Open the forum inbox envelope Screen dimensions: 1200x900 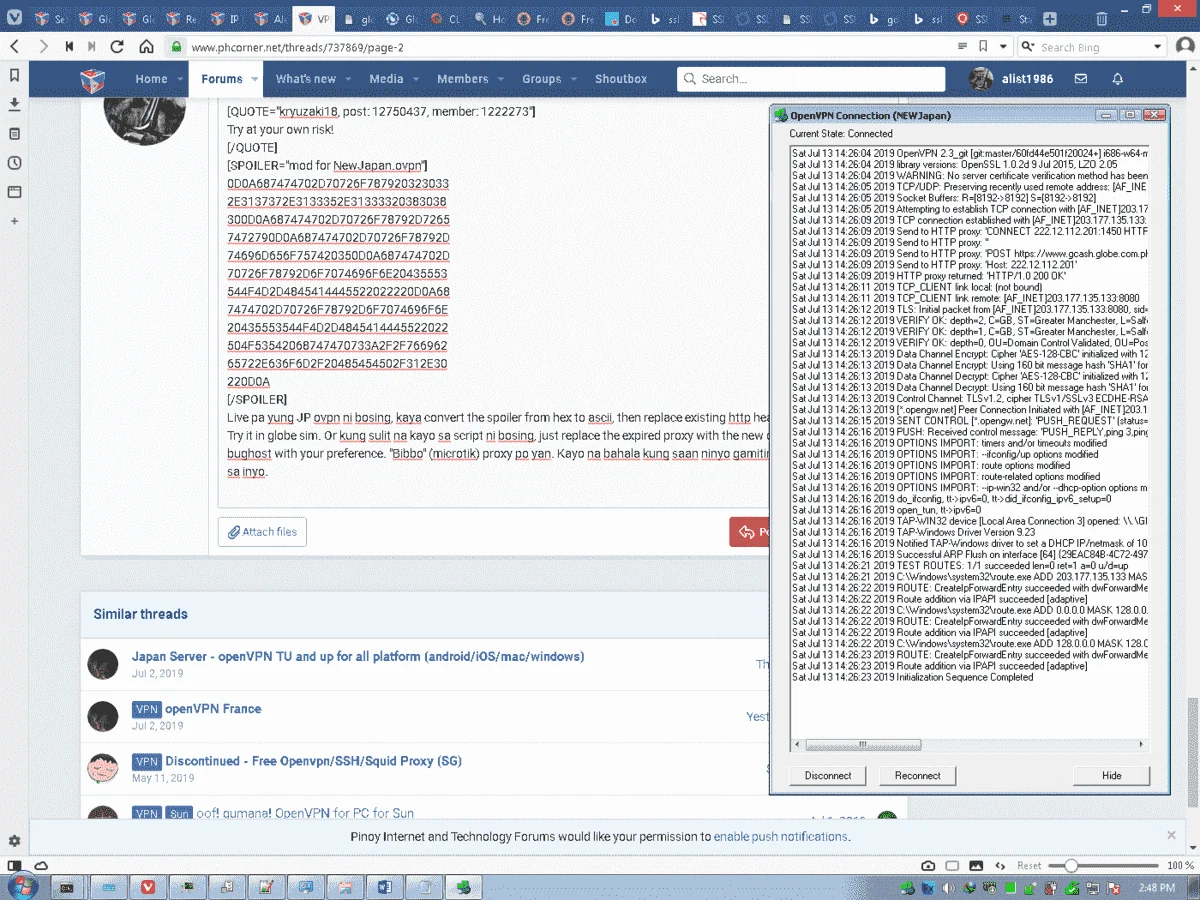pyautogui.click(x=1081, y=79)
